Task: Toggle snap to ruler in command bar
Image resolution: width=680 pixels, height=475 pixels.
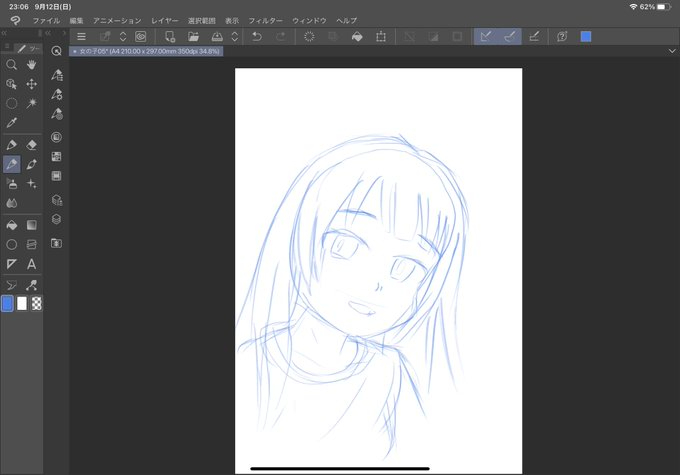Action: click(486, 37)
